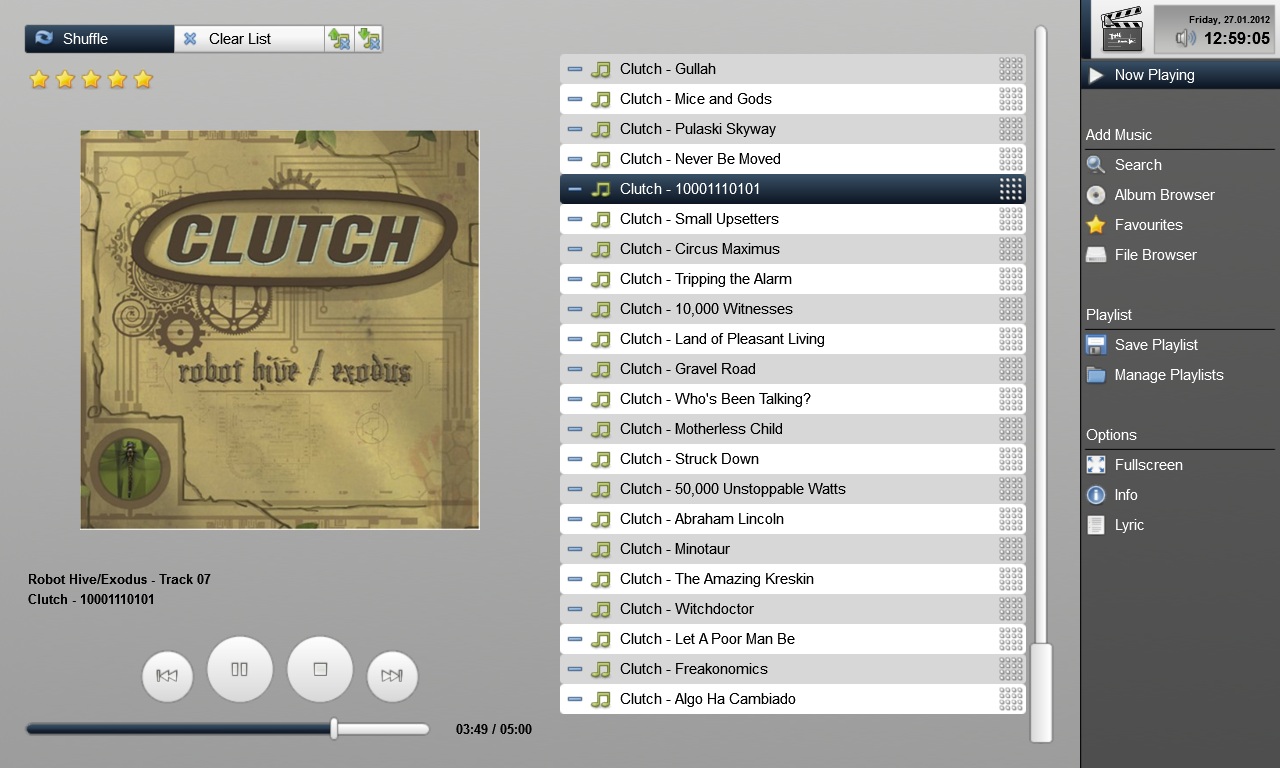Click the Fullscreen arrows icon
Image resolution: width=1280 pixels, height=768 pixels.
point(1096,465)
